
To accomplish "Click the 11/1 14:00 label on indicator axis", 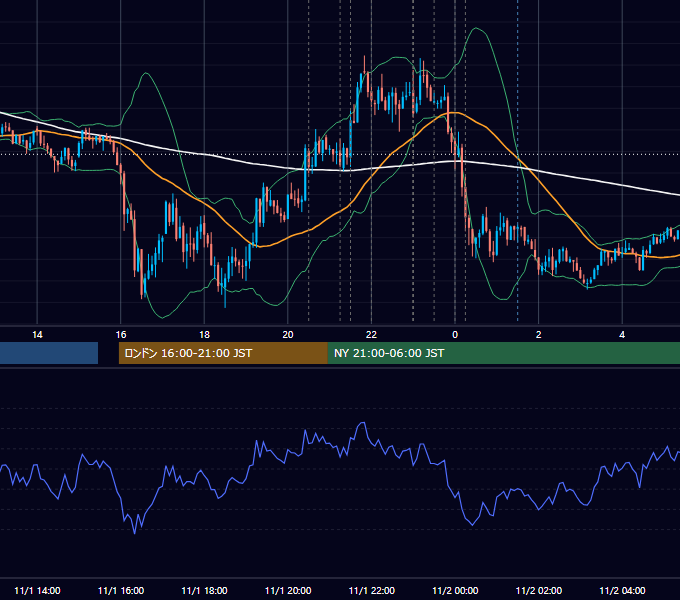I will [x=37, y=590].
